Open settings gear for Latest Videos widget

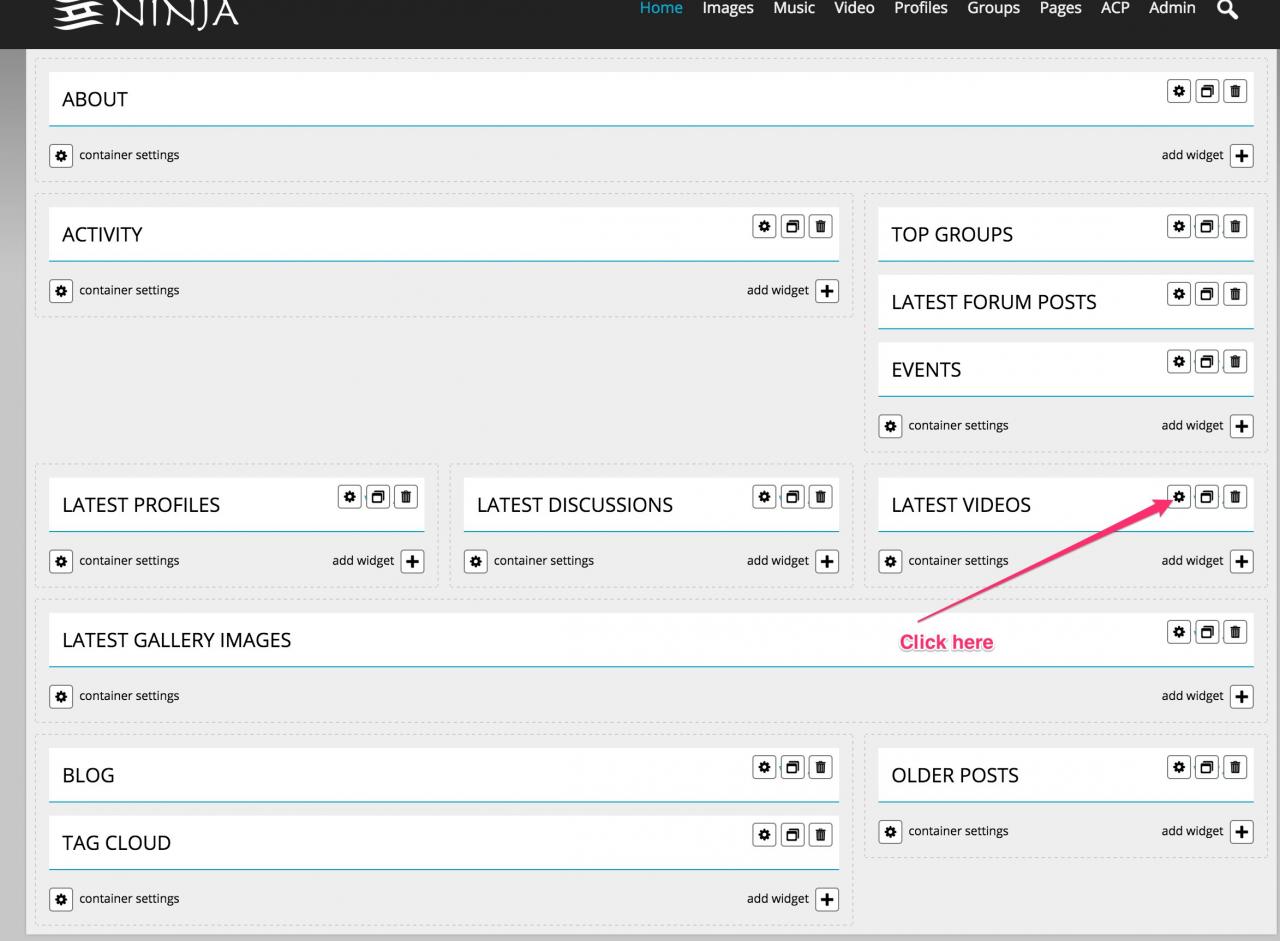[x=1180, y=496]
